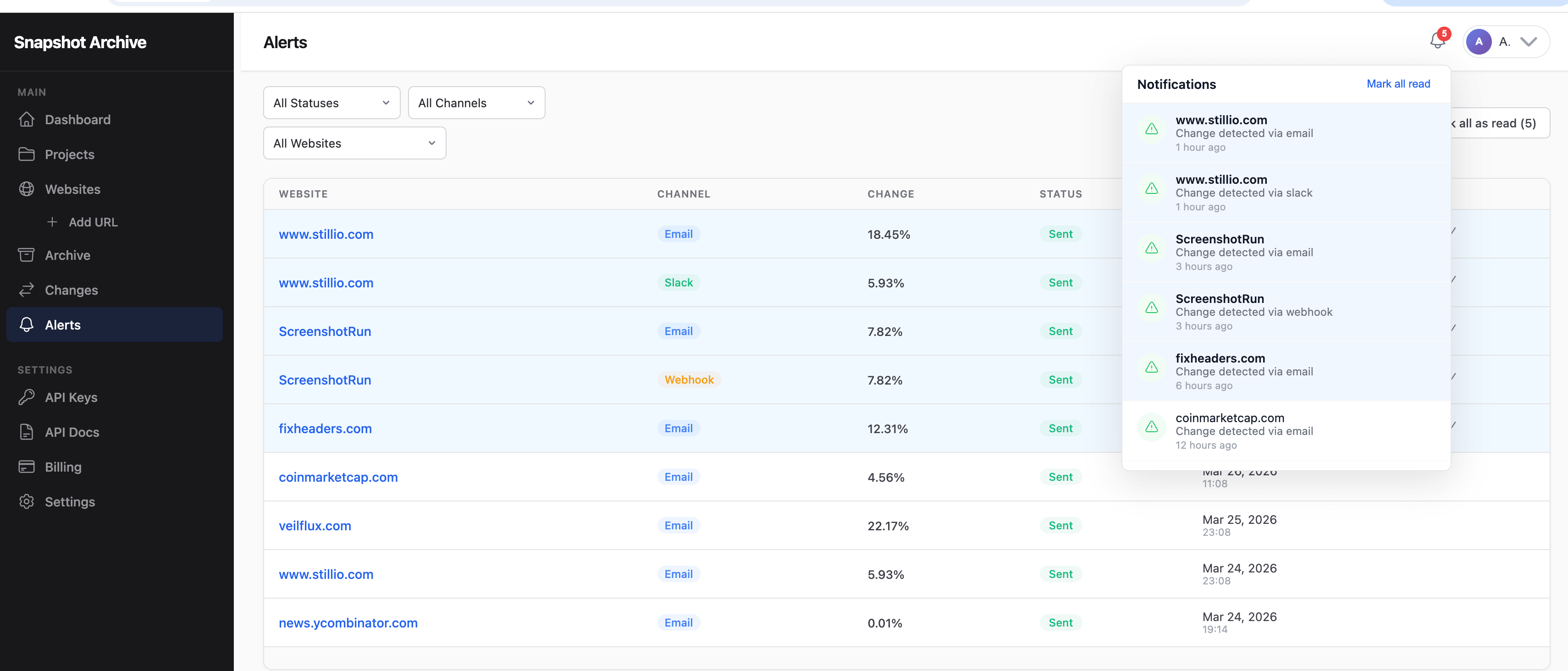Click the Websites globe icon
Image resolution: width=1568 pixels, height=671 pixels.
tap(26, 188)
